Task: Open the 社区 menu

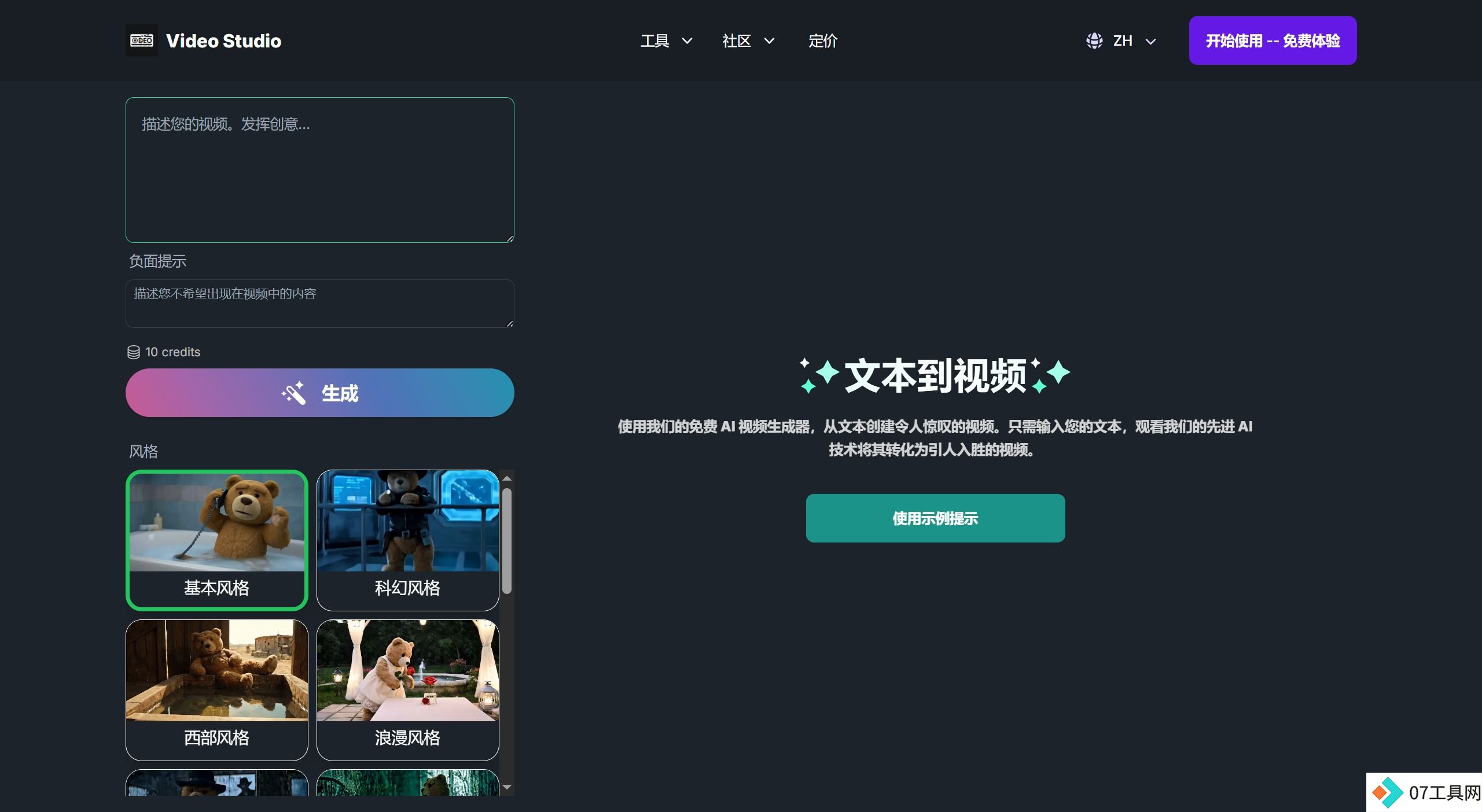Action: coord(748,41)
